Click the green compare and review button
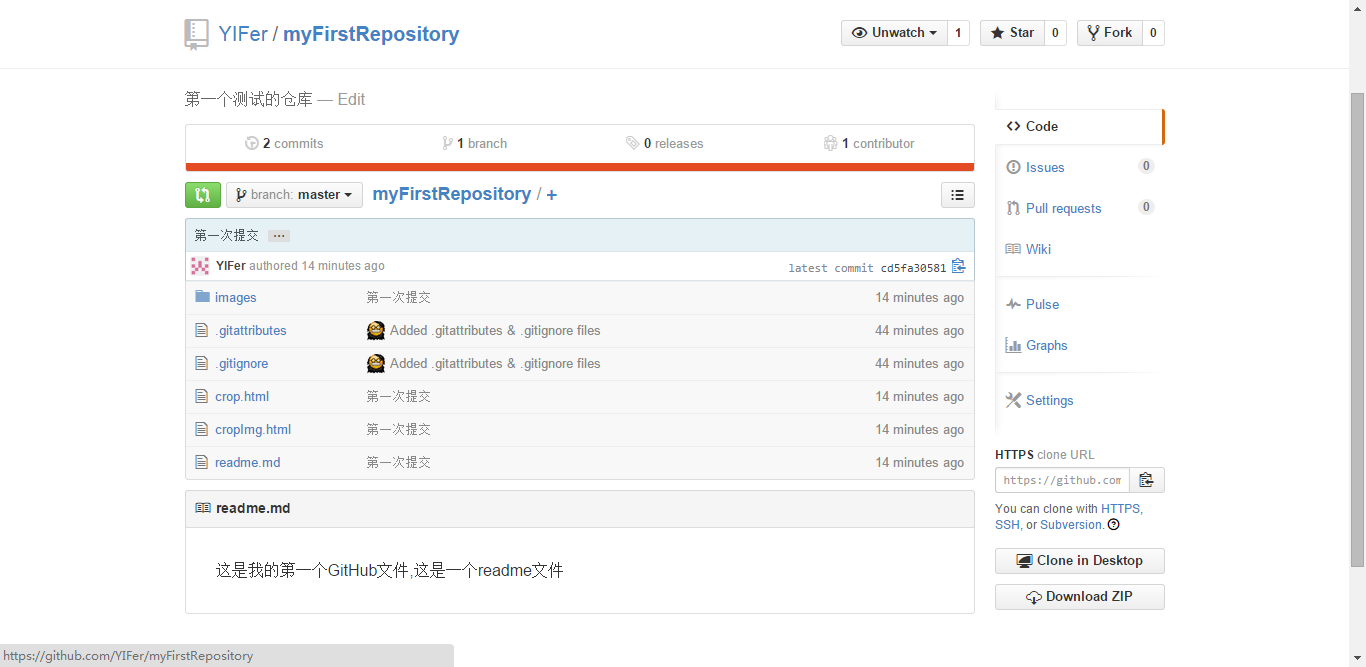This screenshot has width=1366, height=667. pyautogui.click(x=202, y=195)
